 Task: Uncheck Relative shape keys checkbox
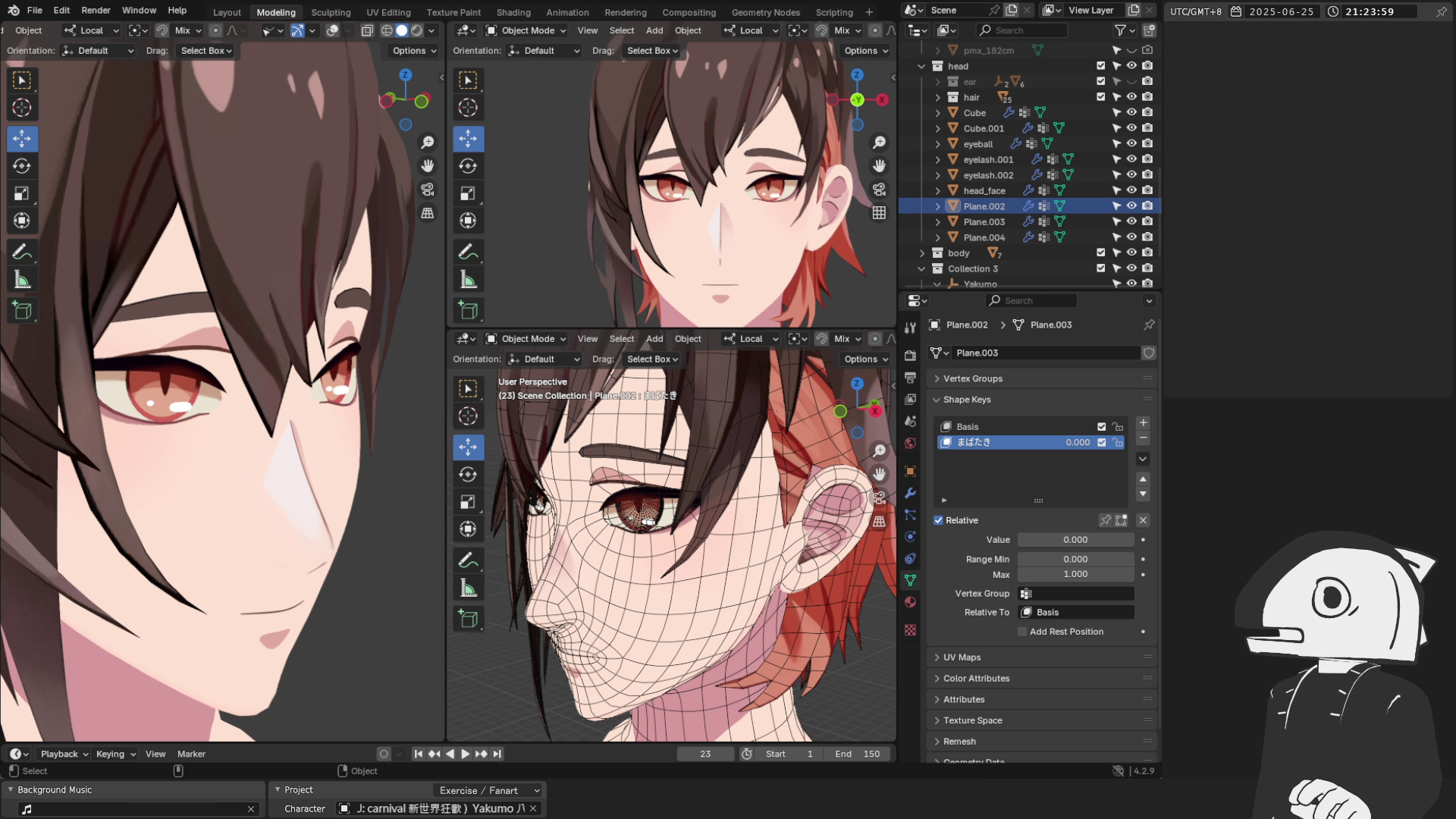(938, 520)
